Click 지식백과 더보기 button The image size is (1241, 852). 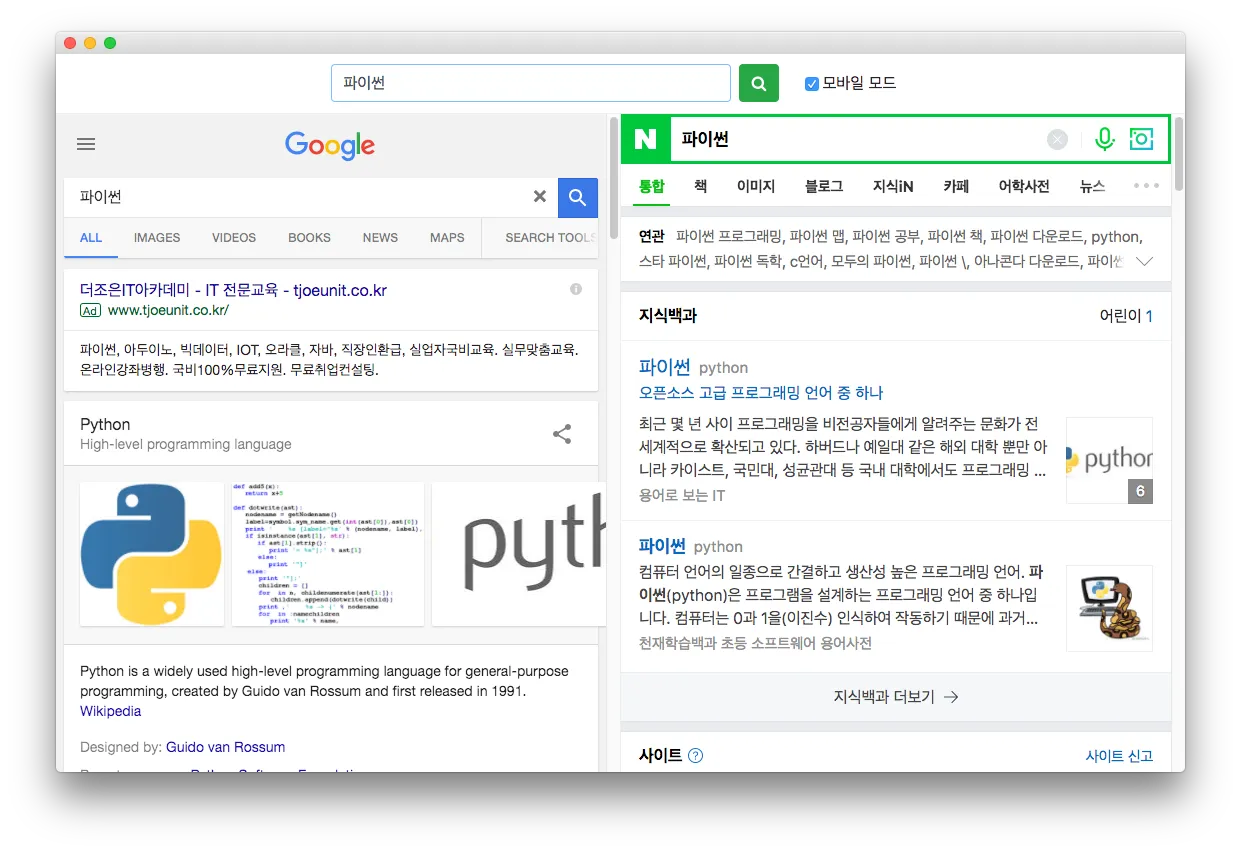[896, 697]
